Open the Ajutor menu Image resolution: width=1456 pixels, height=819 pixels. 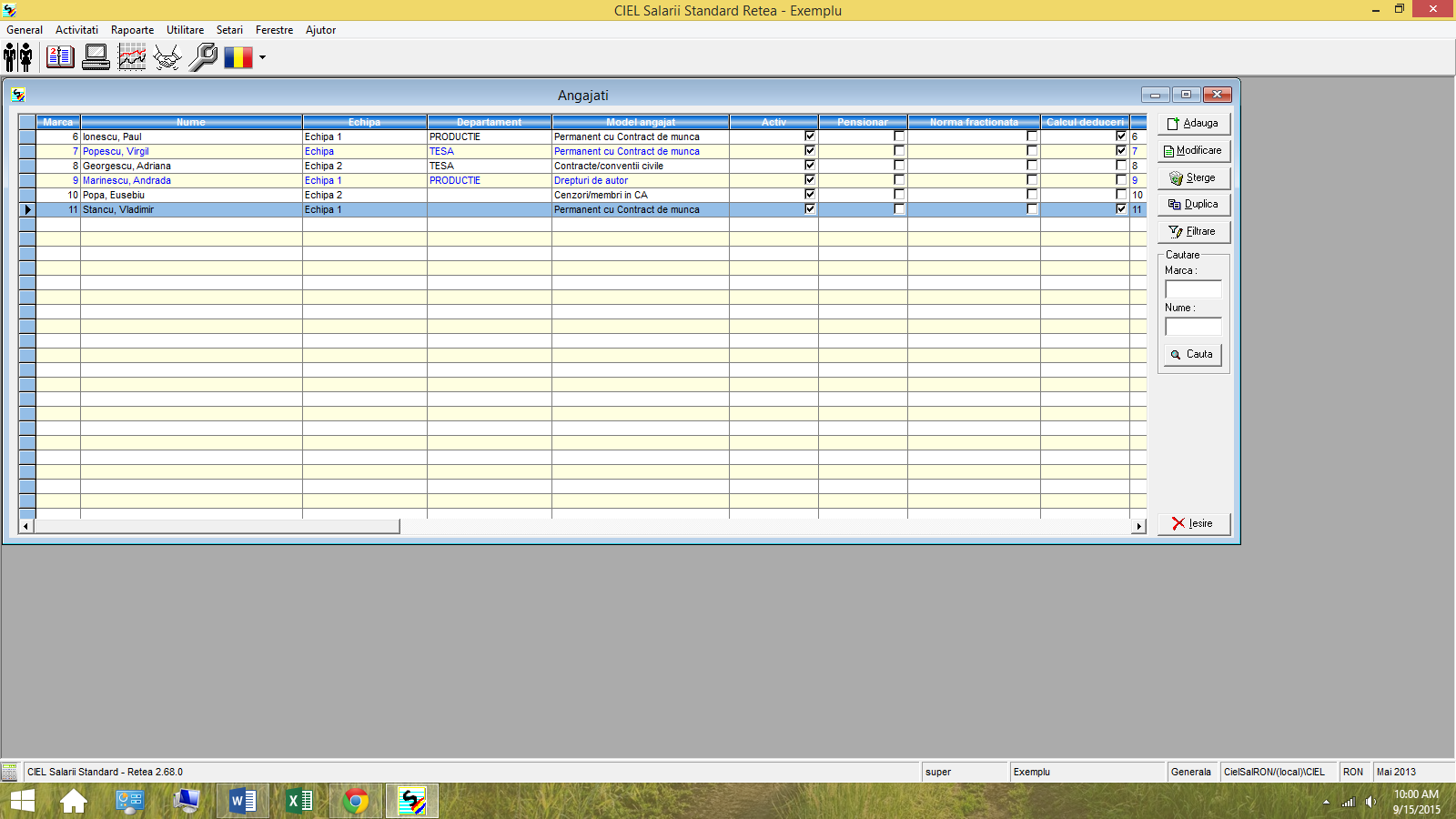pos(320,30)
